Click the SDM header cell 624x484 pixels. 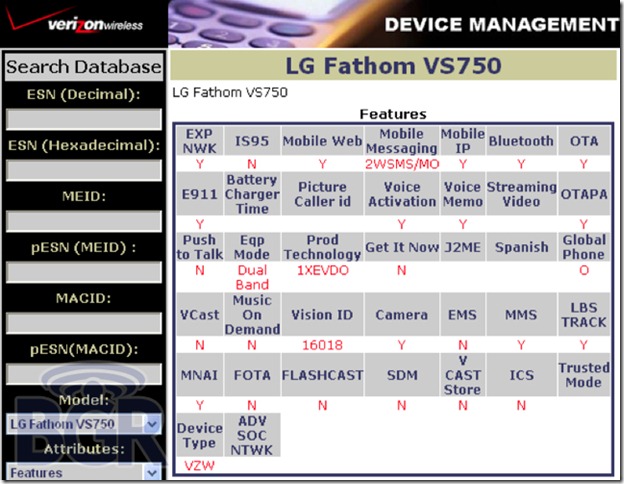(402, 375)
